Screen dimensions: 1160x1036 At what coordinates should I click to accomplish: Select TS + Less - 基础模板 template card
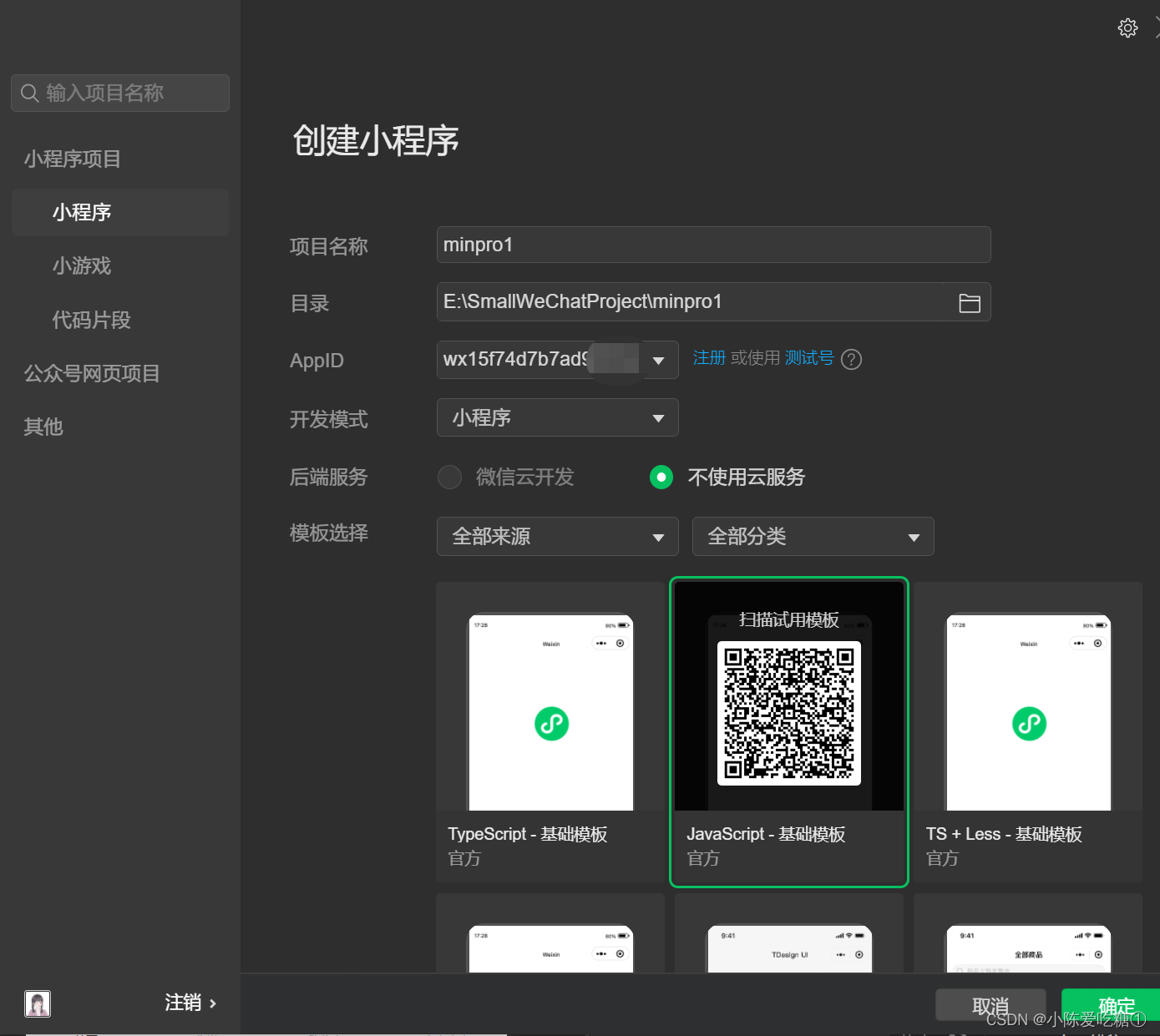point(1027,732)
